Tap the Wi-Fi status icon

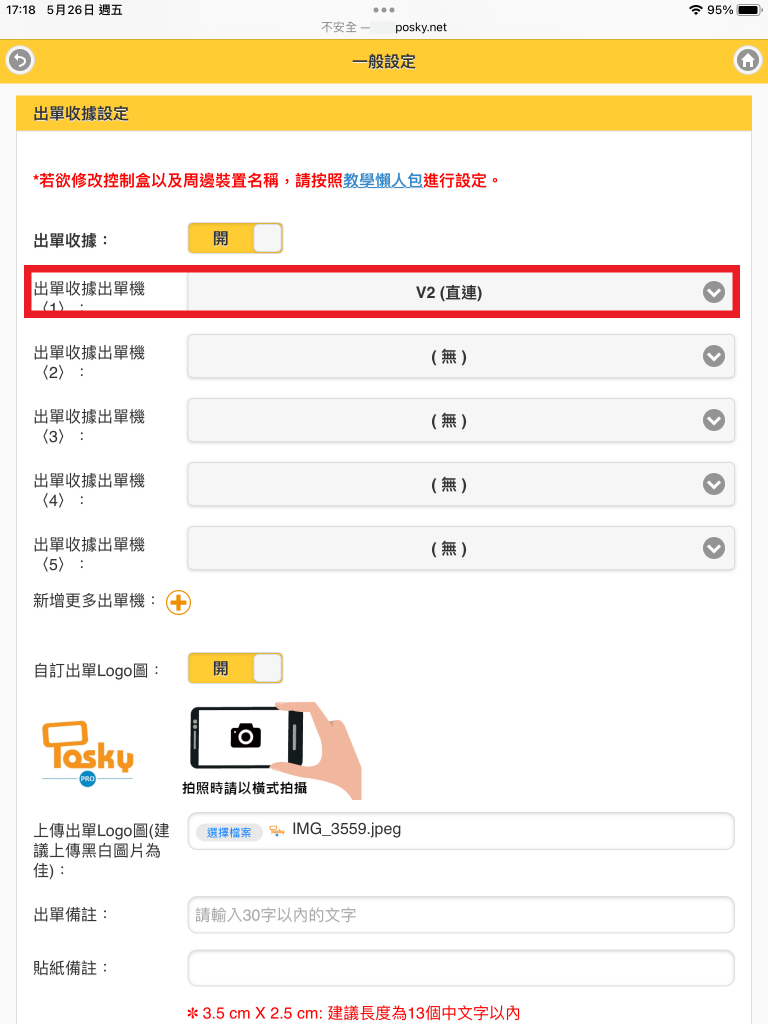[696, 10]
